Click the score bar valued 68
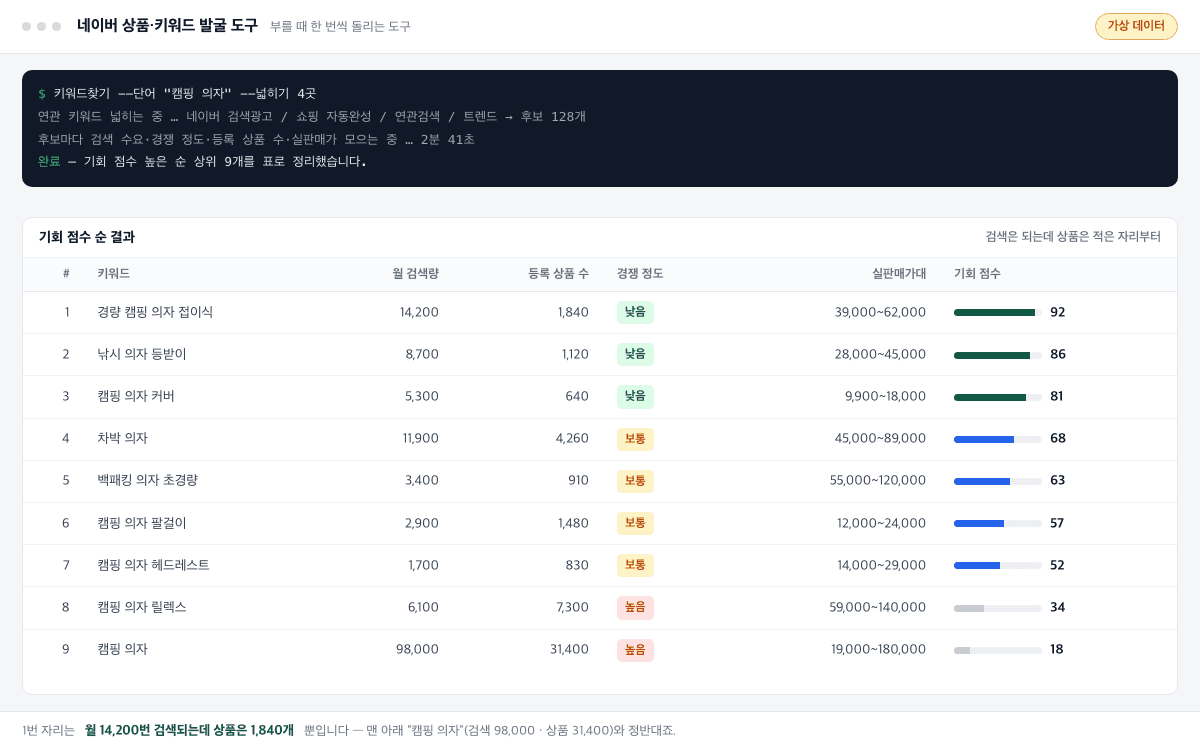This screenshot has width=1200, height=750. click(x=998, y=439)
